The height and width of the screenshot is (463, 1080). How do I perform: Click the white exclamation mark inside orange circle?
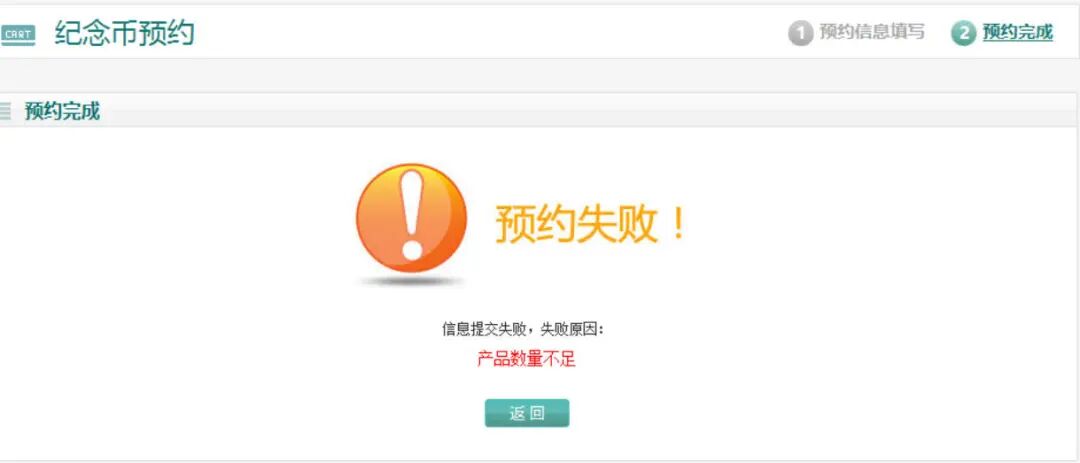point(412,215)
